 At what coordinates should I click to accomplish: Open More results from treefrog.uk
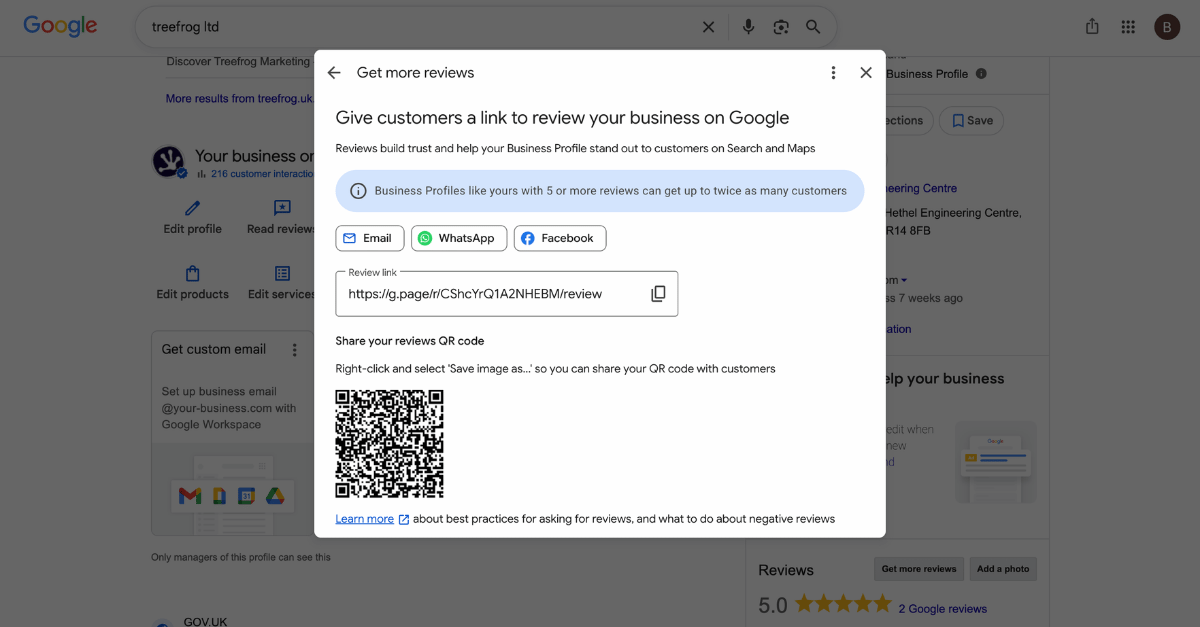[239, 99]
